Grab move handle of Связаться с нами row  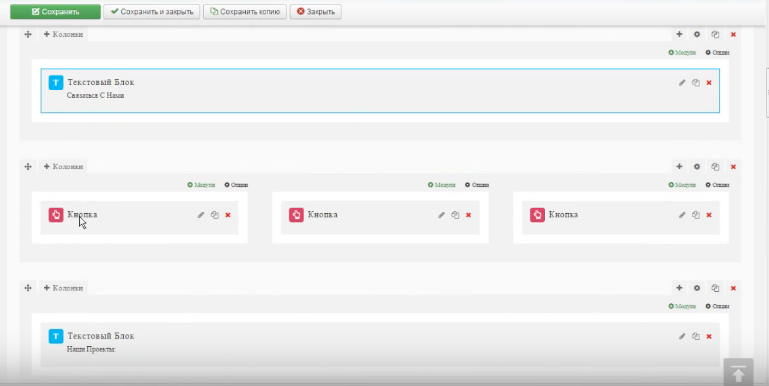coord(28,34)
